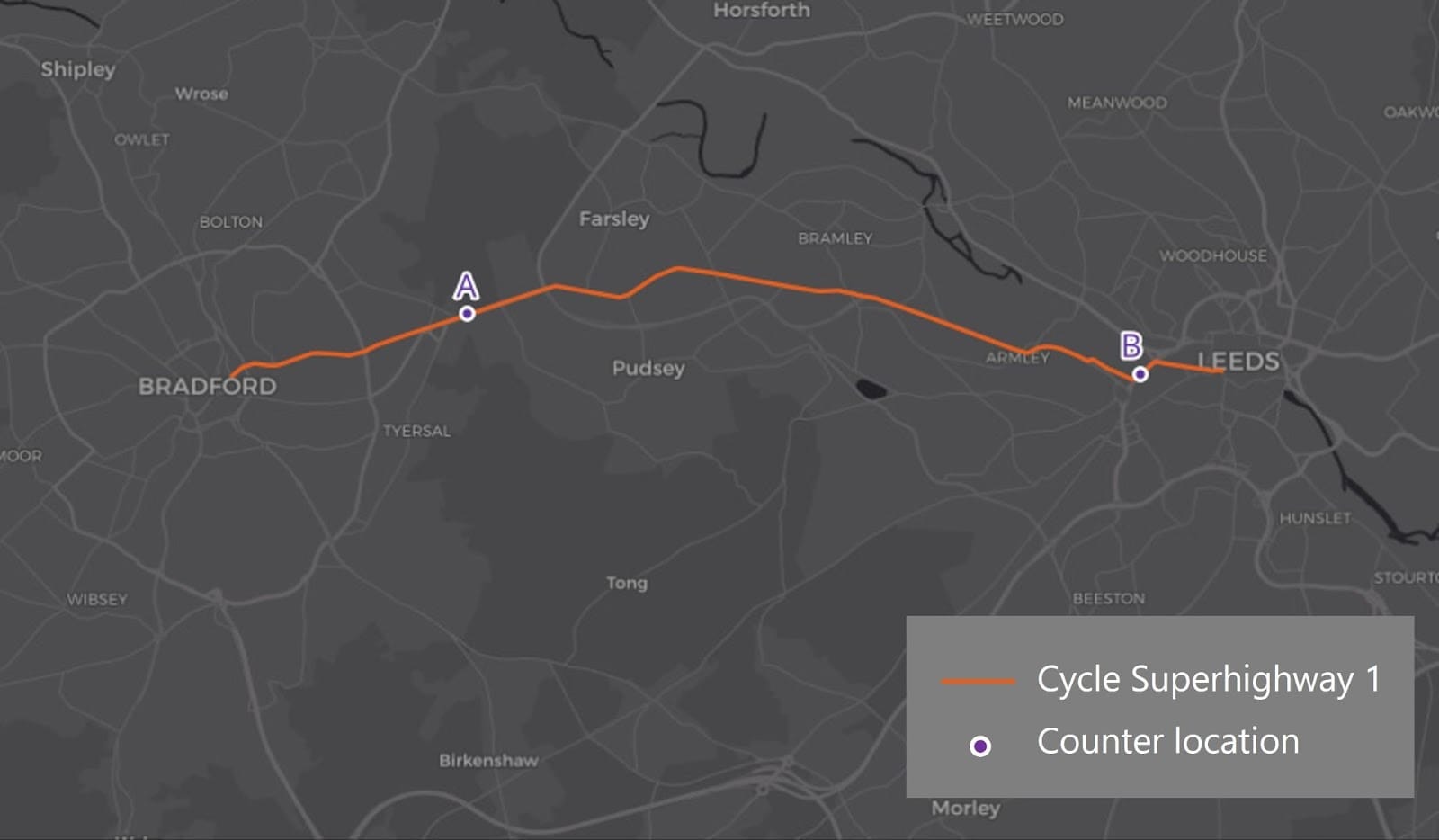Click the Cycle Superhighway 1 legend text
The image size is (1439, 840).
1209,679
